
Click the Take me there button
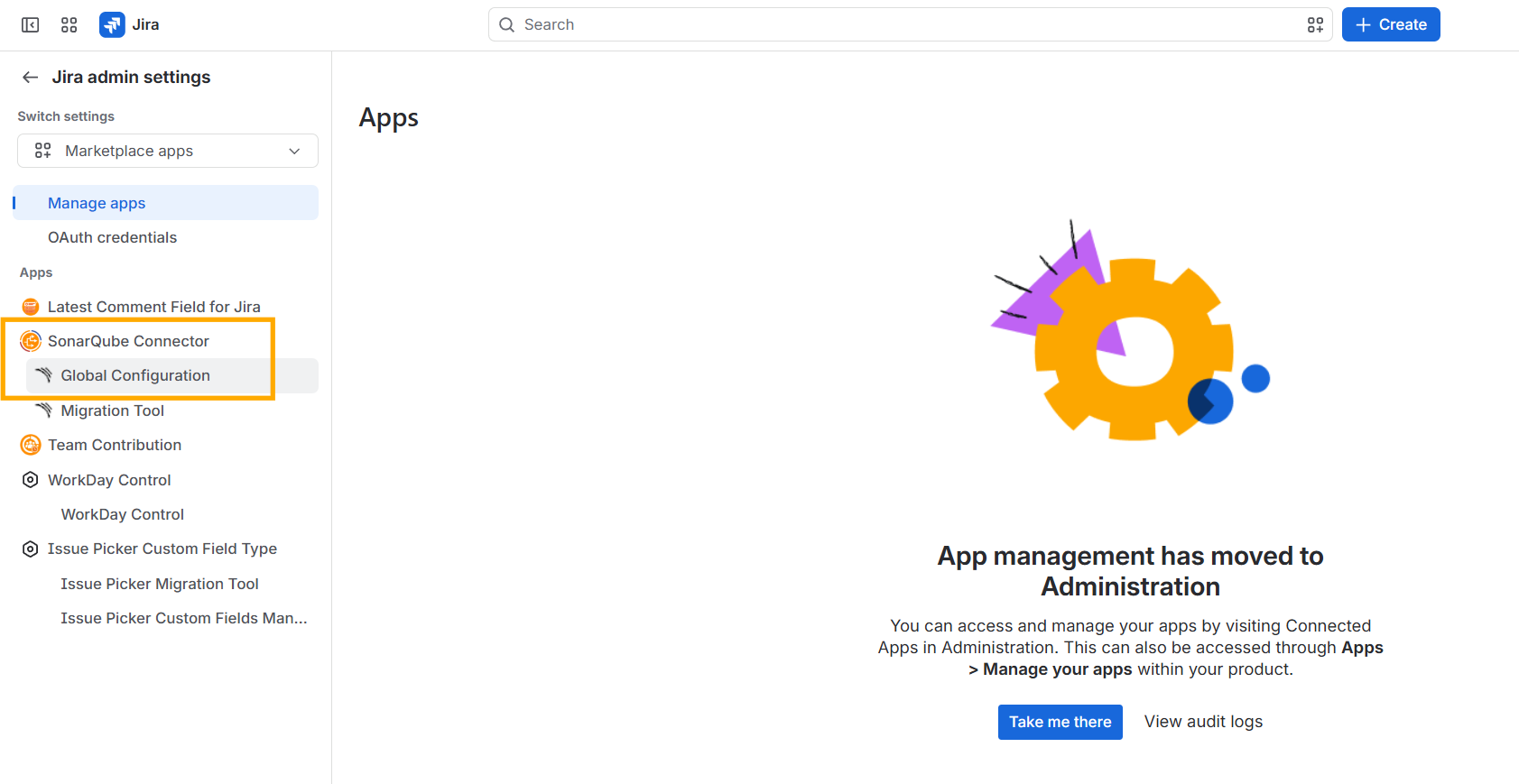tap(1061, 722)
